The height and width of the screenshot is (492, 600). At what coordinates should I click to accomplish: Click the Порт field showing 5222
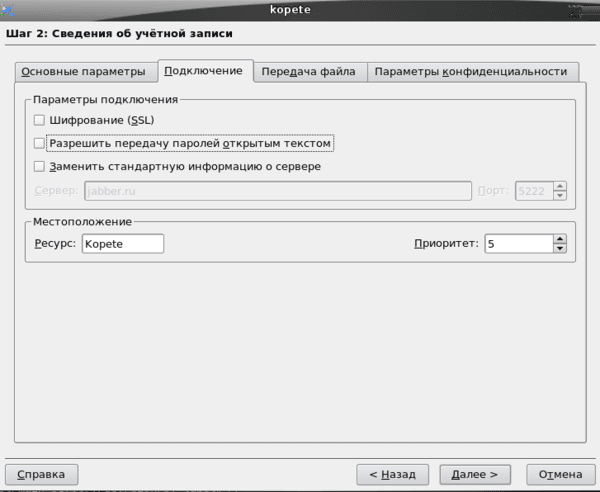[x=534, y=191]
